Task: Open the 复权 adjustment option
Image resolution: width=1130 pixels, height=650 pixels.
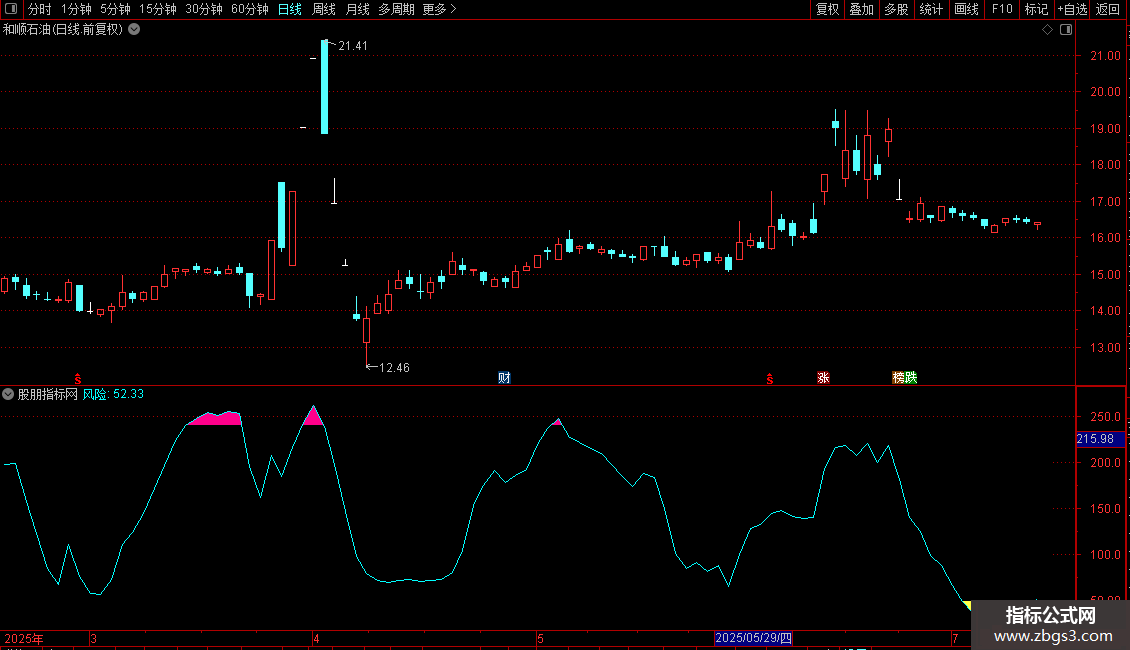Action: point(827,9)
